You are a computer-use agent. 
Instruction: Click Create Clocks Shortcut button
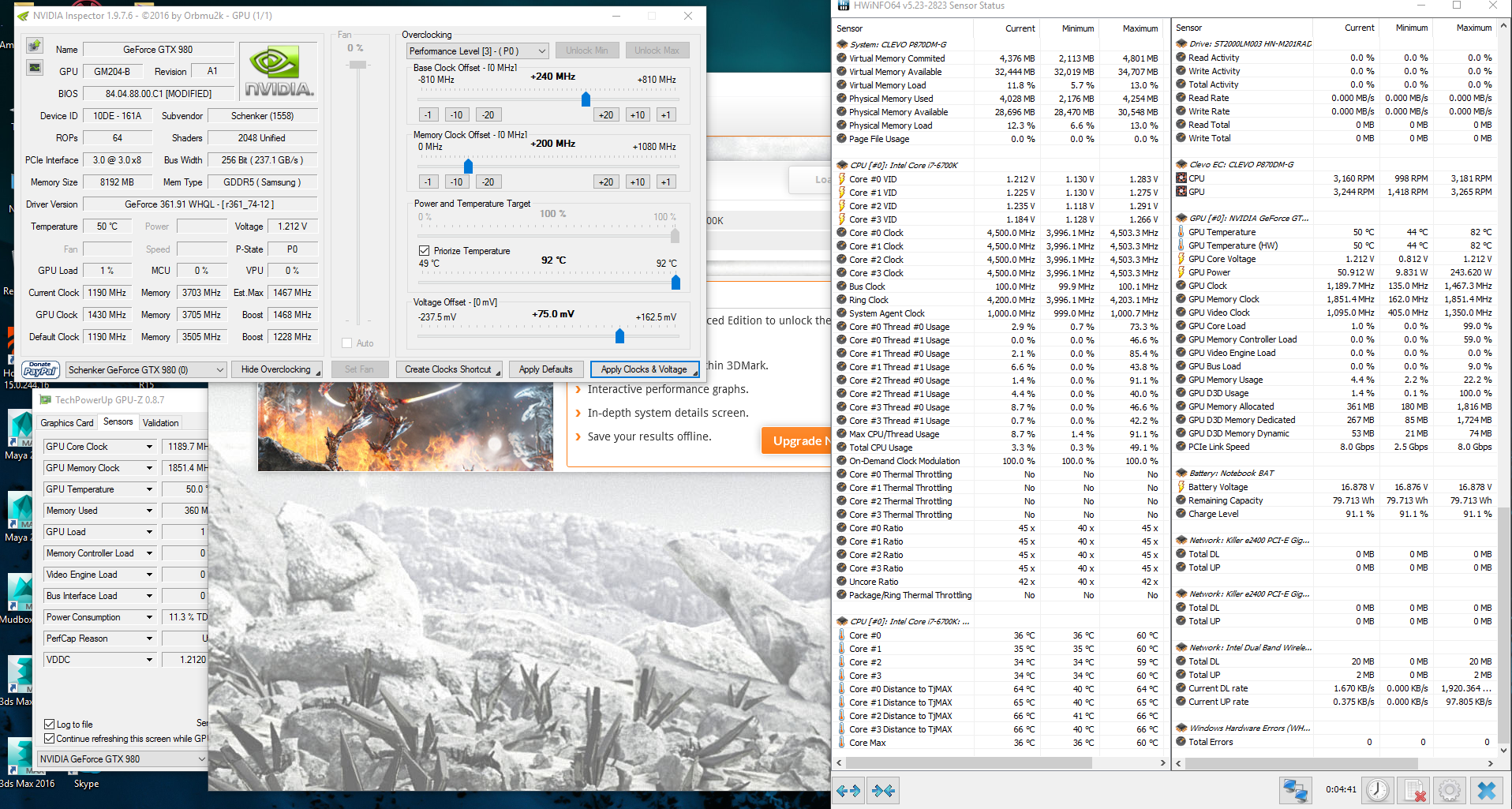pos(449,369)
